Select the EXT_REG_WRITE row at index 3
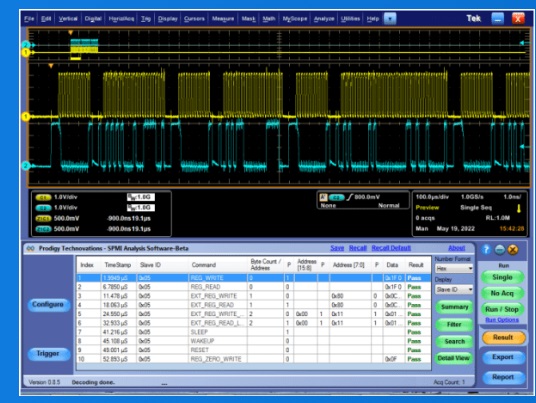The width and height of the screenshot is (536, 403). tap(254, 296)
